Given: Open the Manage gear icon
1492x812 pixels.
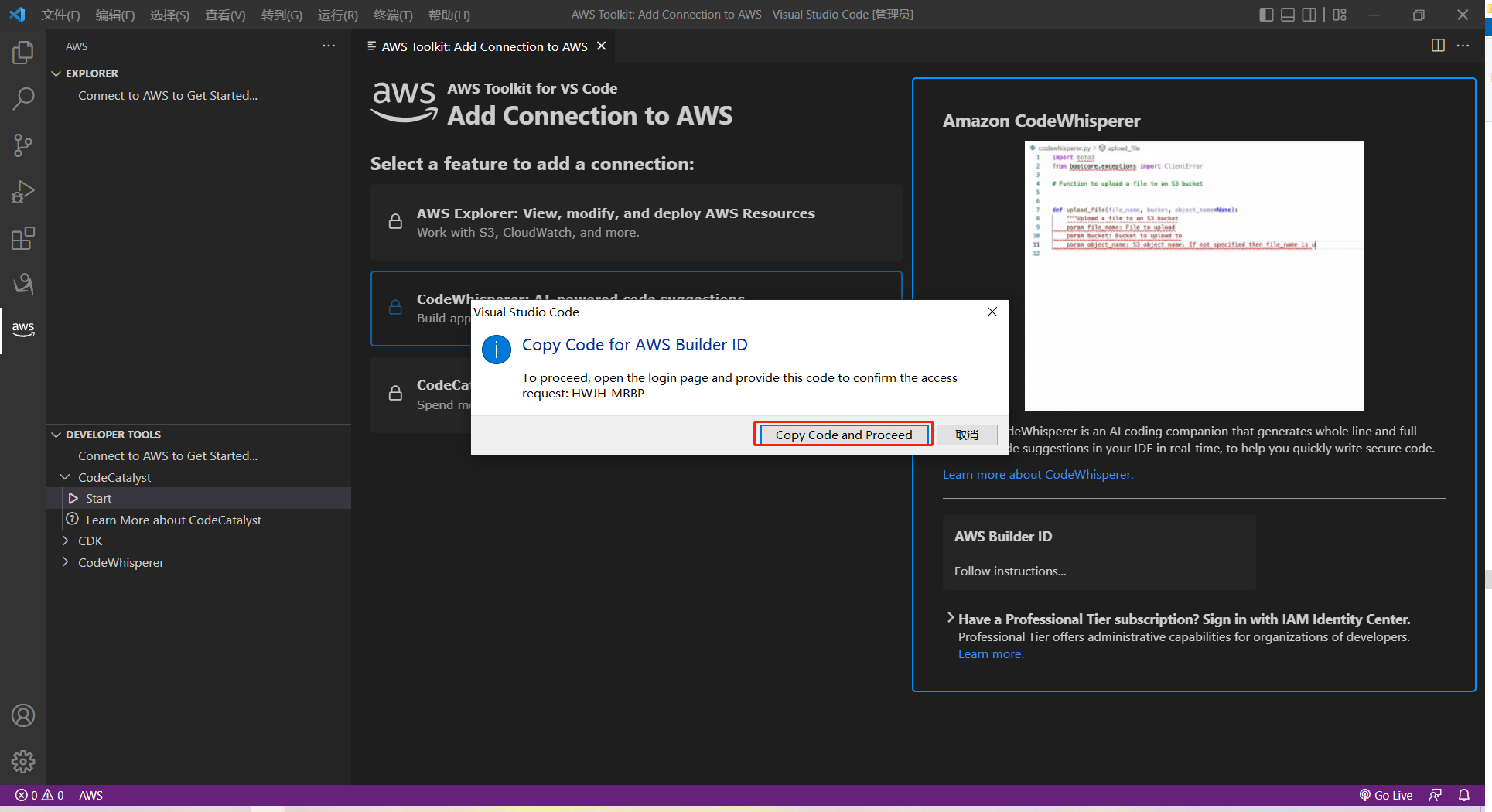Looking at the screenshot, I should pos(23,762).
